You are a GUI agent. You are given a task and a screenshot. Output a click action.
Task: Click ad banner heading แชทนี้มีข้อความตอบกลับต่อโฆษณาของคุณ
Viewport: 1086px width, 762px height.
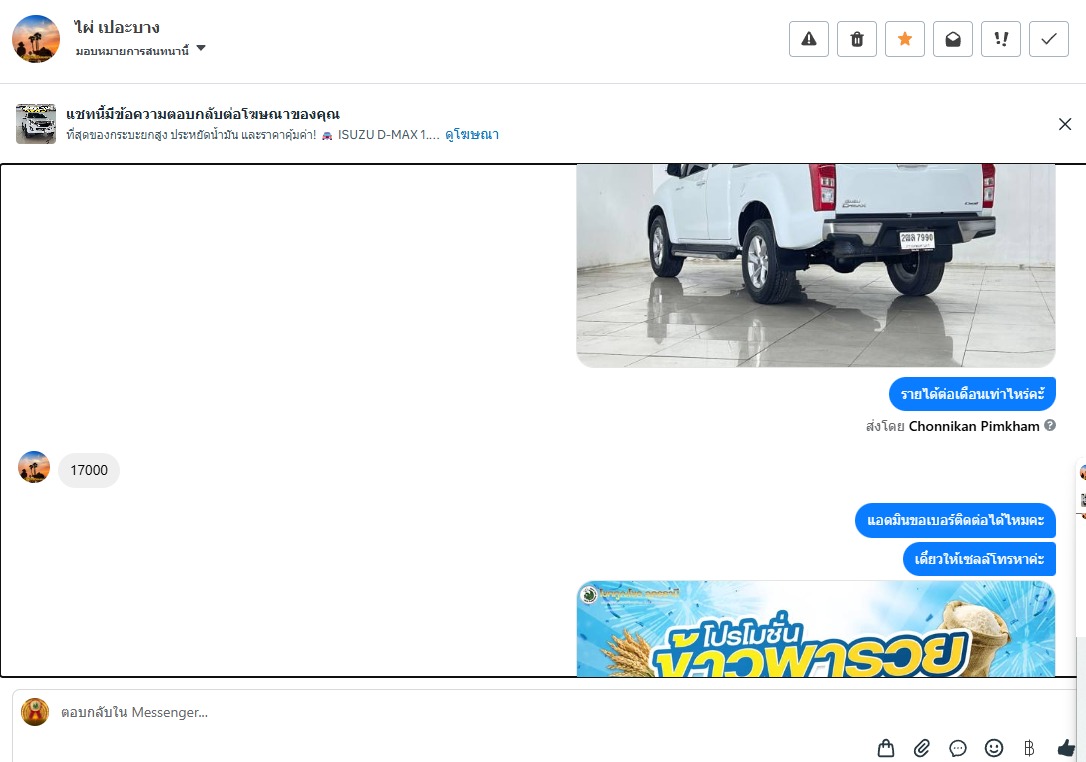pyautogui.click(x=203, y=114)
